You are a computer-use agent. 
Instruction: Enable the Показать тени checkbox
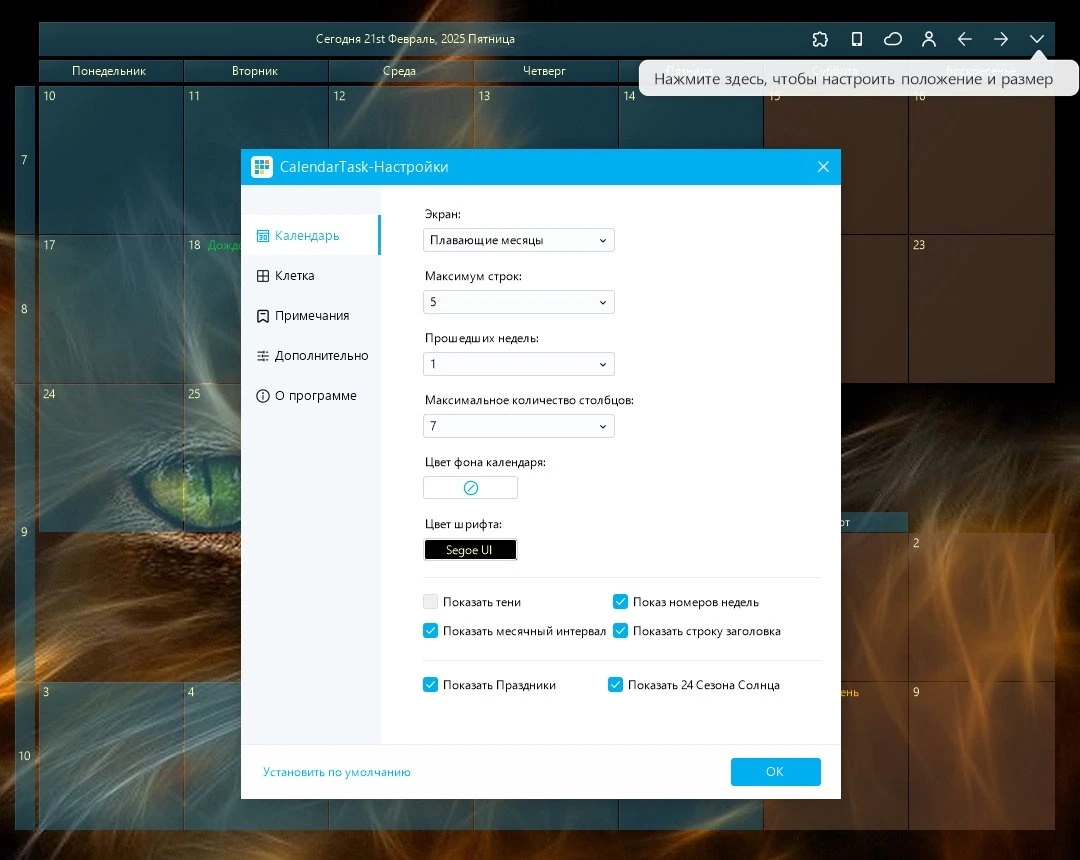430,602
